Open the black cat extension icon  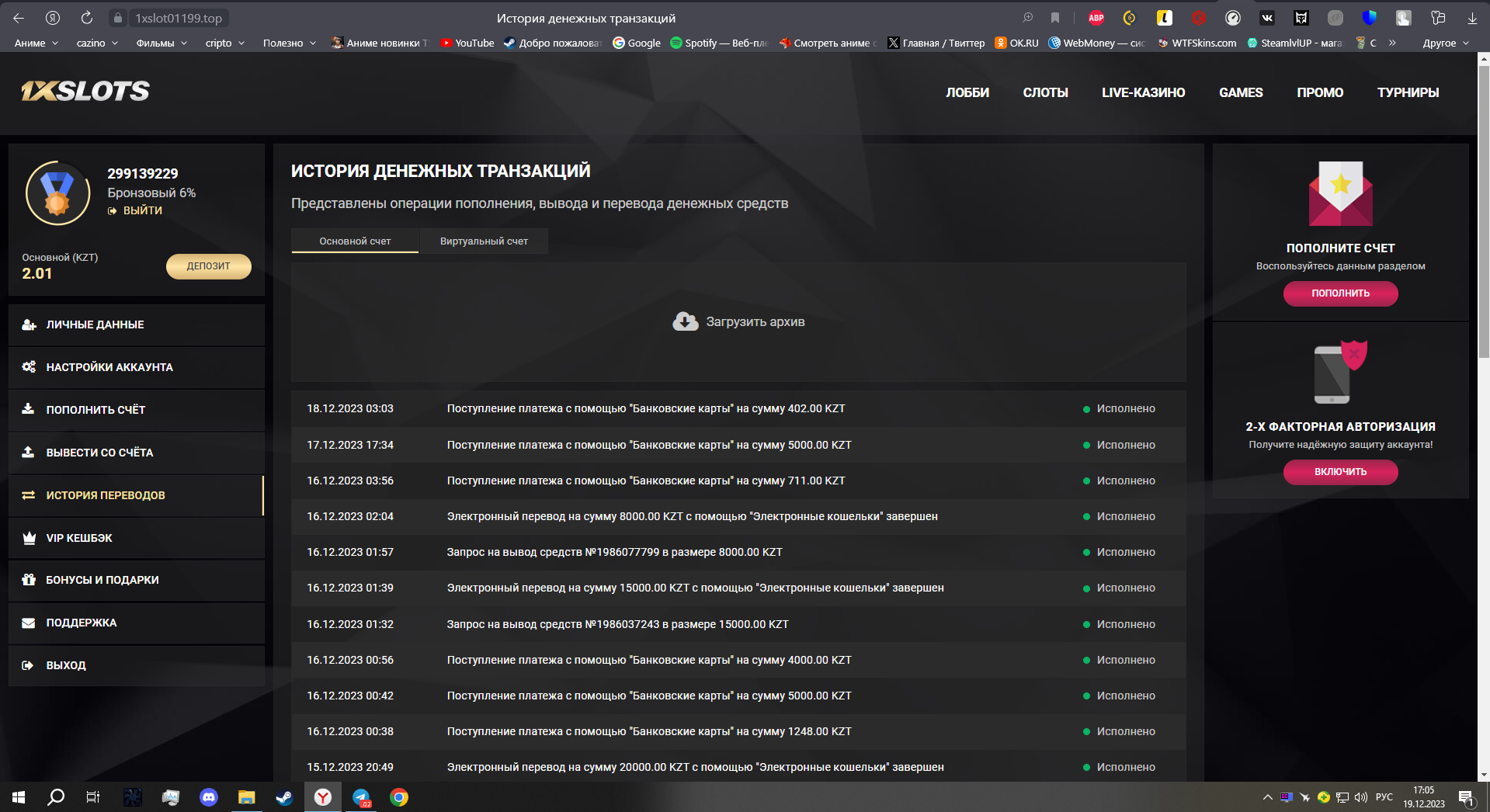[1301, 18]
